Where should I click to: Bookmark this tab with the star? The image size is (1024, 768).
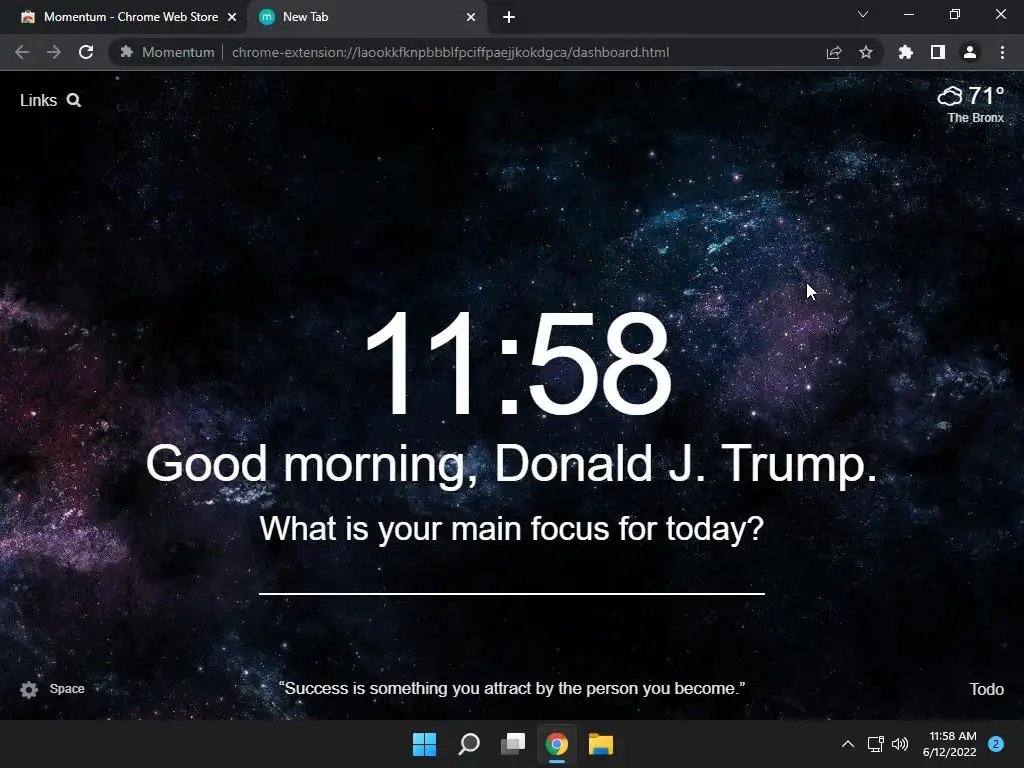[866, 52]
